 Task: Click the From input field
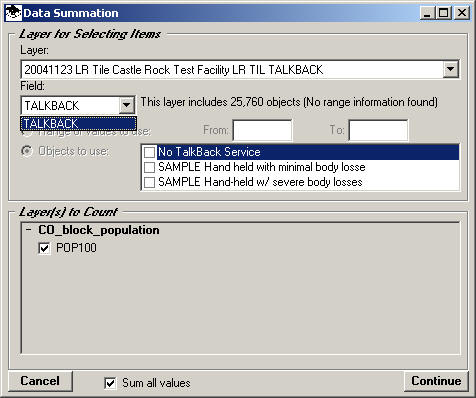click(262, 130)
